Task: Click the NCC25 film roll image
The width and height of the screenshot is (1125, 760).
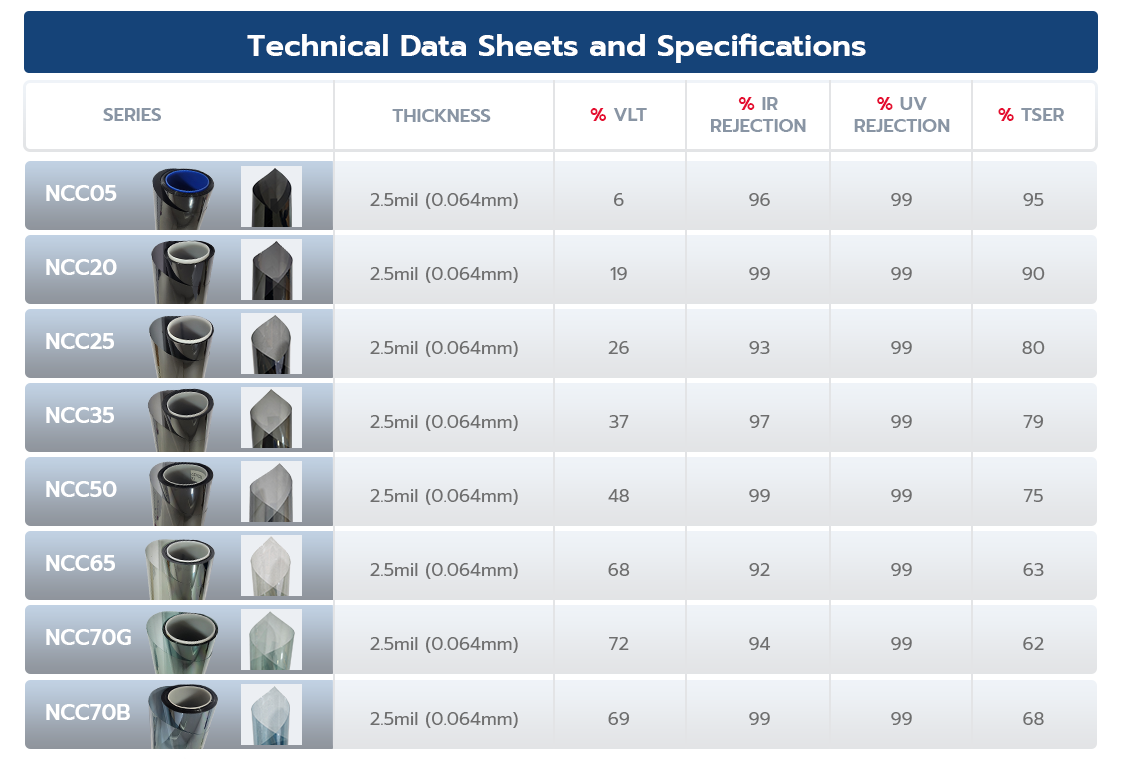Action: [182, 346]
